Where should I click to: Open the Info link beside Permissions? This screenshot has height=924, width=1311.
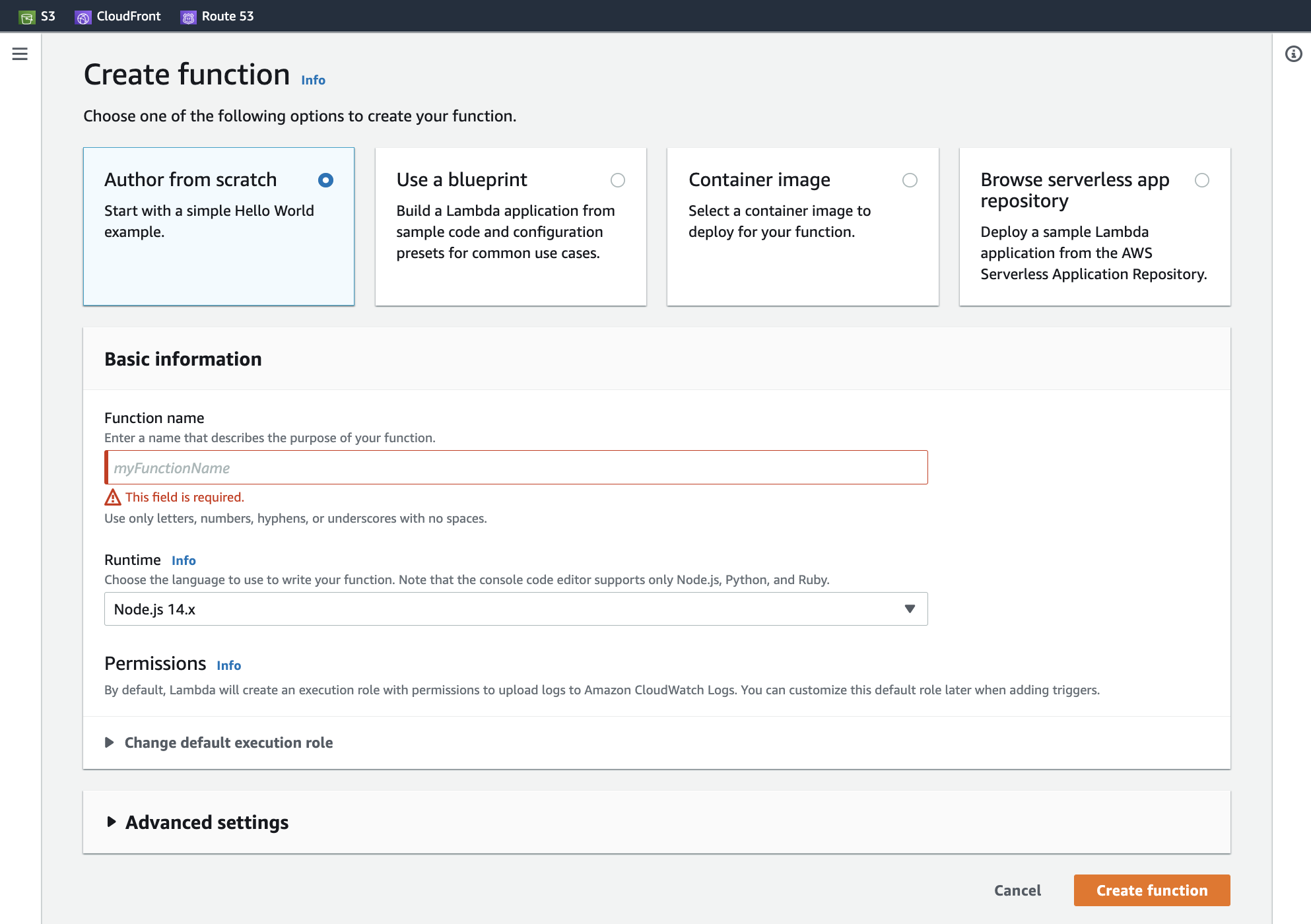pos(228,665)
